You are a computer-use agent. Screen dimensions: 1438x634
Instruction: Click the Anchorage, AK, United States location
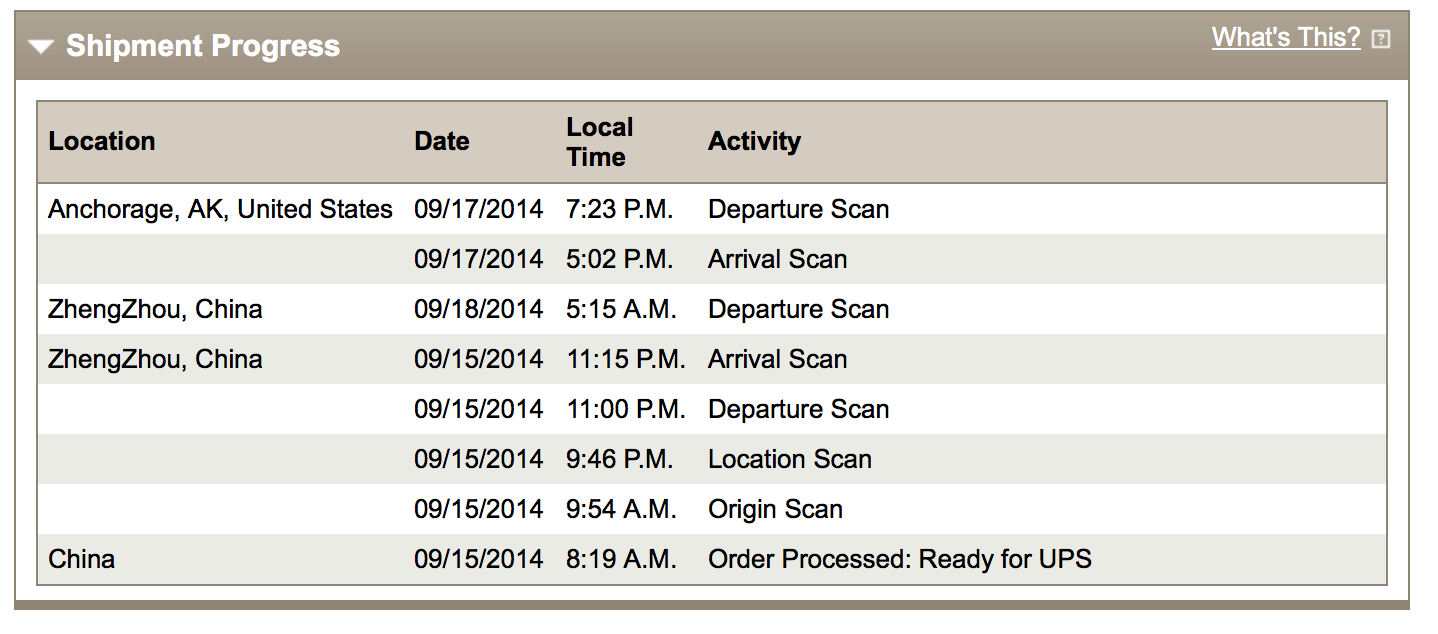(x=220, y=209)
